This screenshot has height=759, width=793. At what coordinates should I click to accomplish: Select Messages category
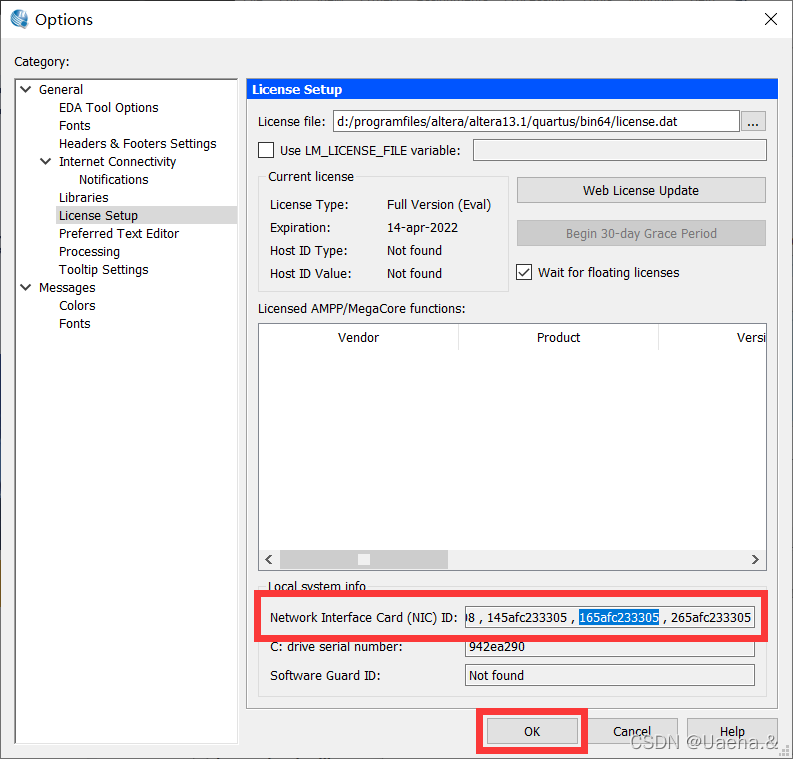tap(67, 288)
